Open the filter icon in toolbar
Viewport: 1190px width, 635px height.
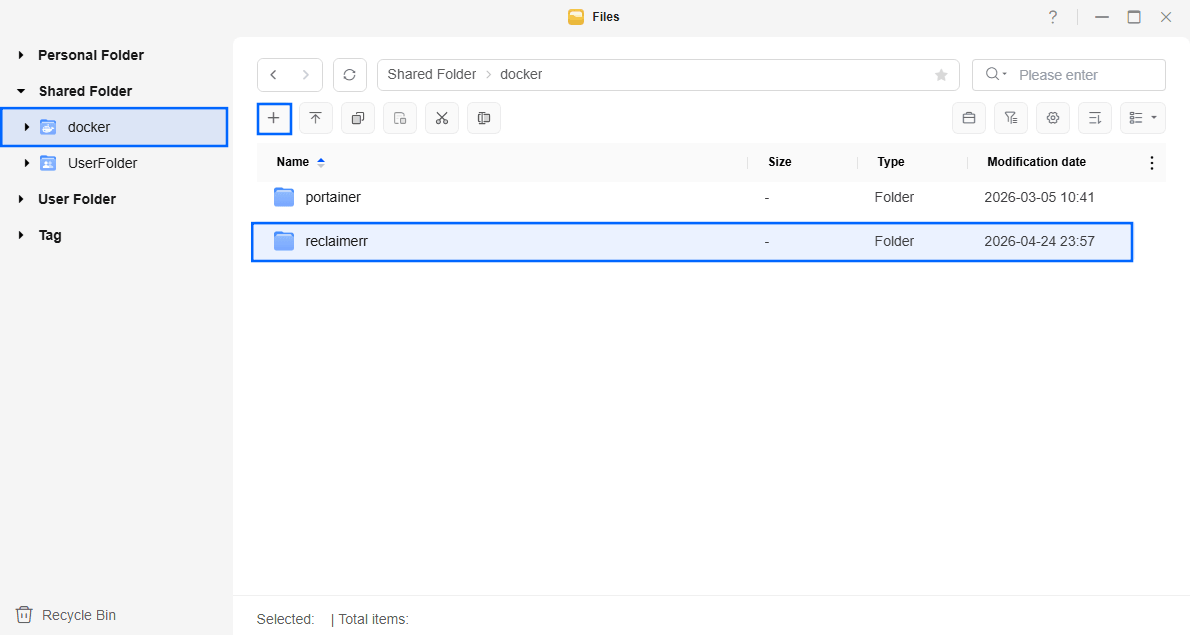coord(1010,118)
